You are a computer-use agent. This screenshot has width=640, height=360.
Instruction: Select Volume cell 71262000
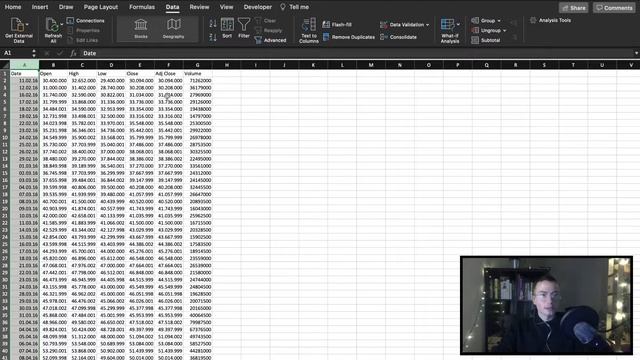[198, 81]
